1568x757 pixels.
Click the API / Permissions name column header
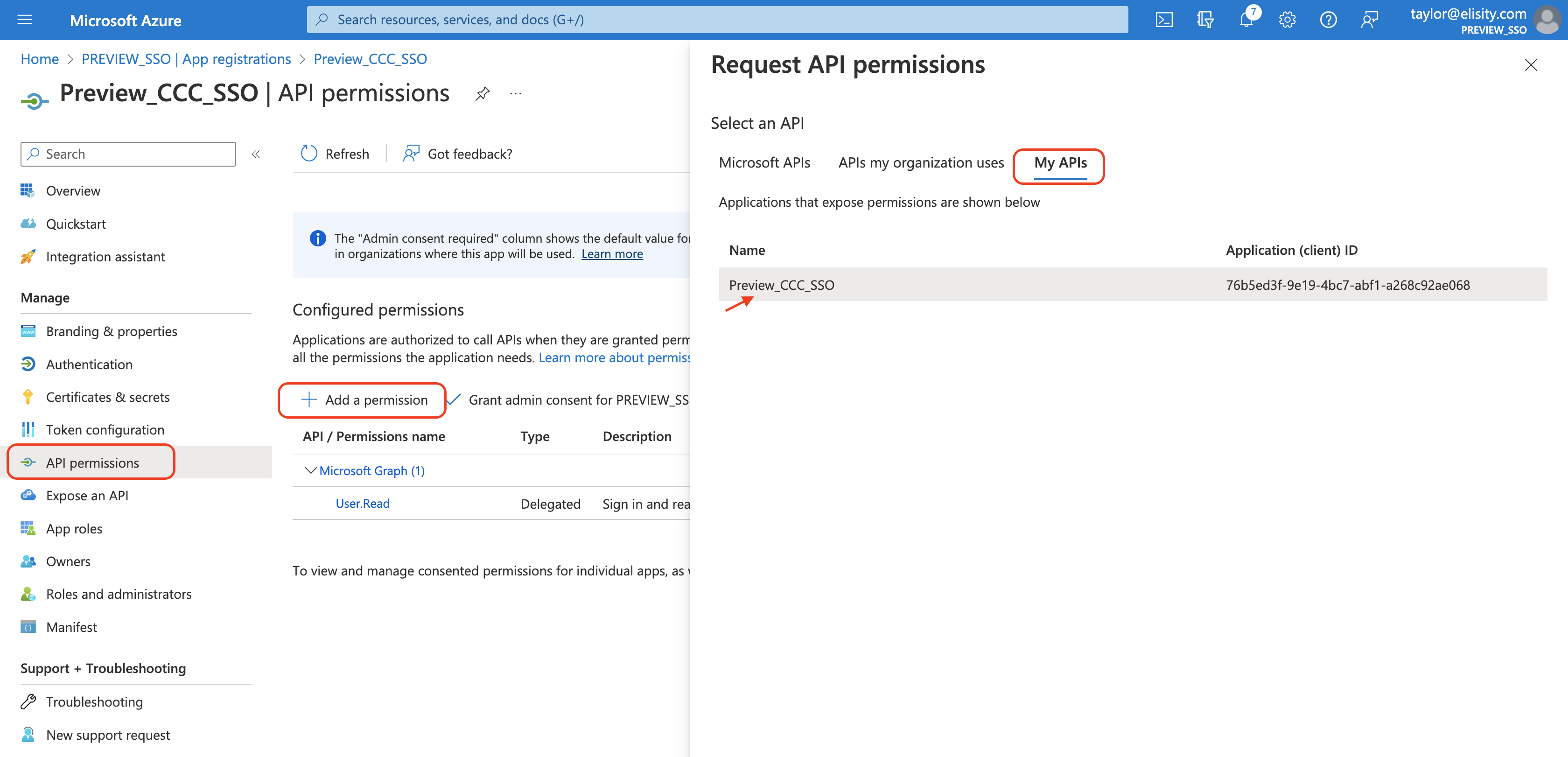point(374,436)
